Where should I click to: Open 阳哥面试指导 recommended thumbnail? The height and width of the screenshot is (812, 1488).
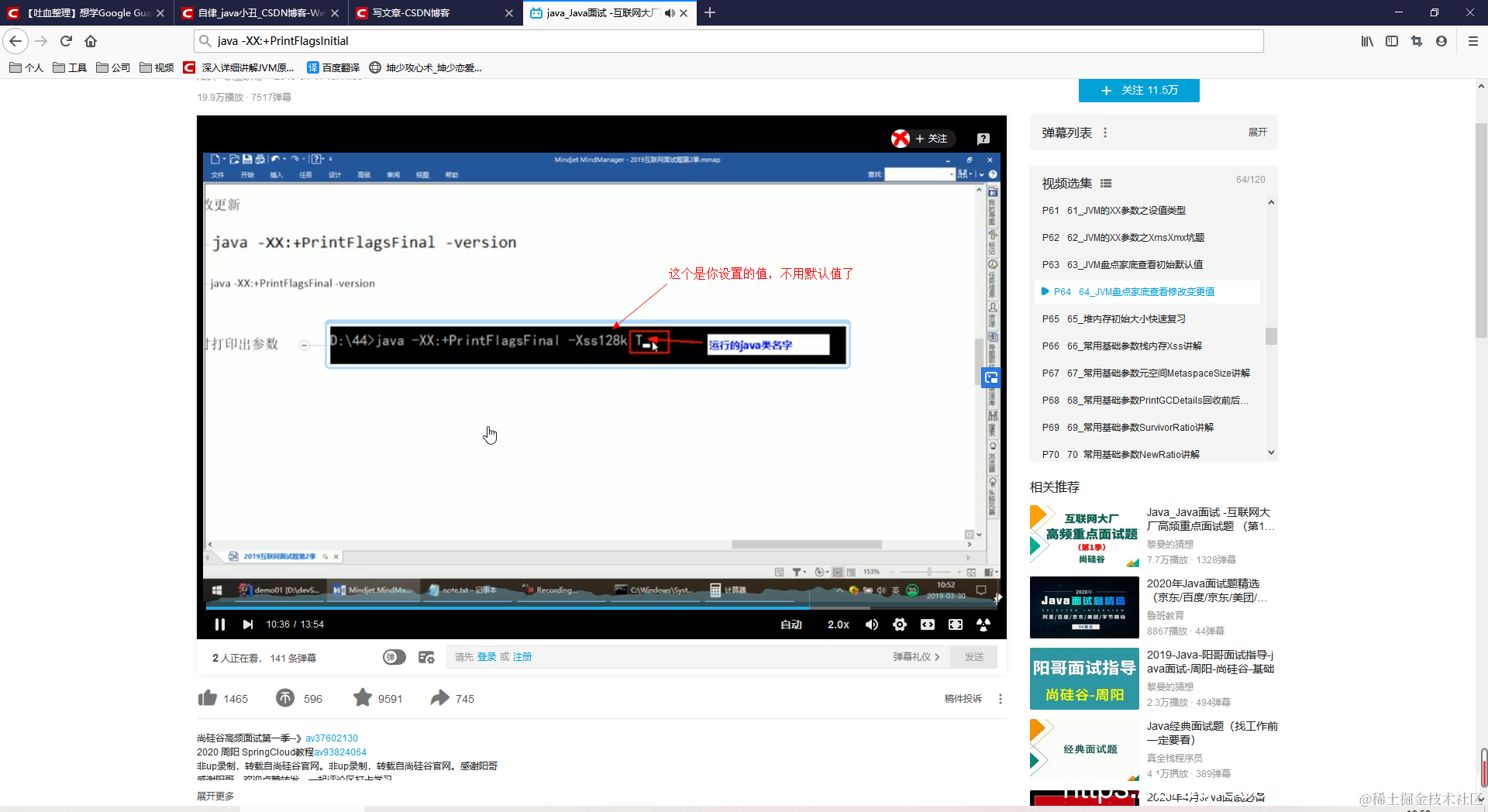(x=1084, y=679)
